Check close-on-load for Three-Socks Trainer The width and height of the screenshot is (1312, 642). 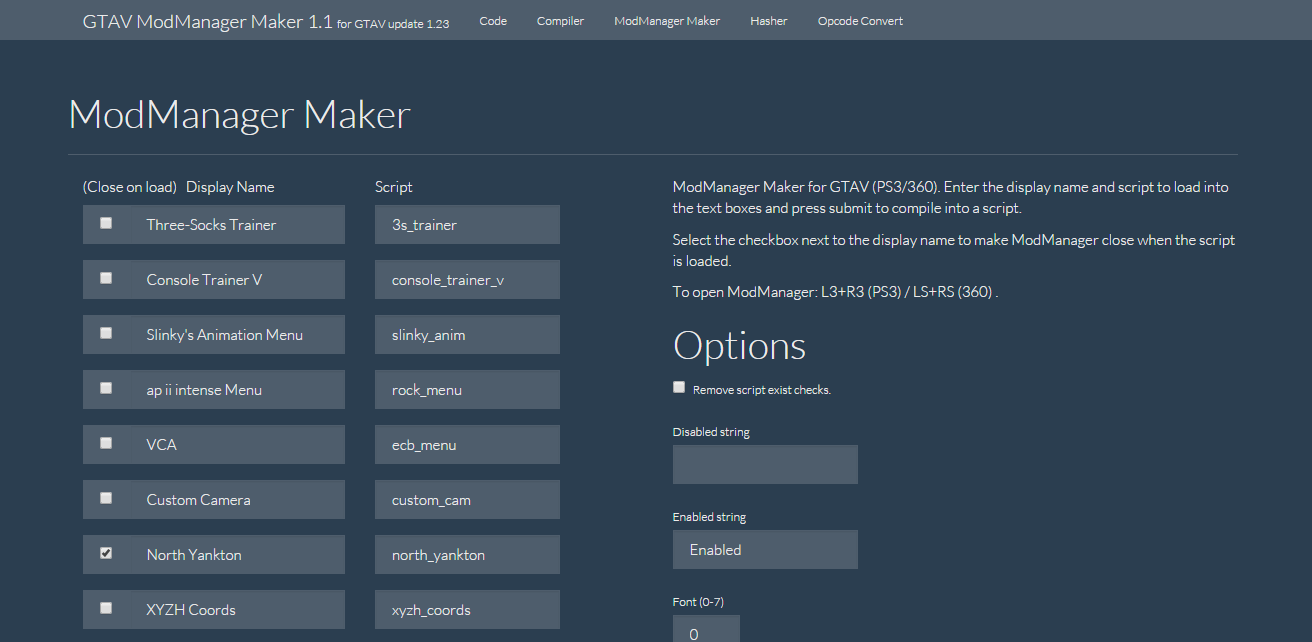pyautogui.click(x=106, y=224)
